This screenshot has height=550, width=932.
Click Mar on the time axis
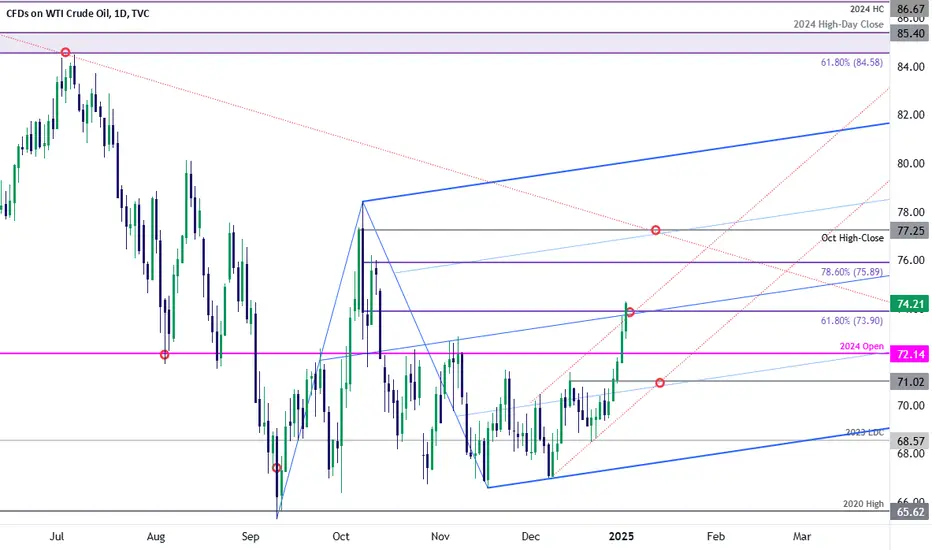coord(802,536)
